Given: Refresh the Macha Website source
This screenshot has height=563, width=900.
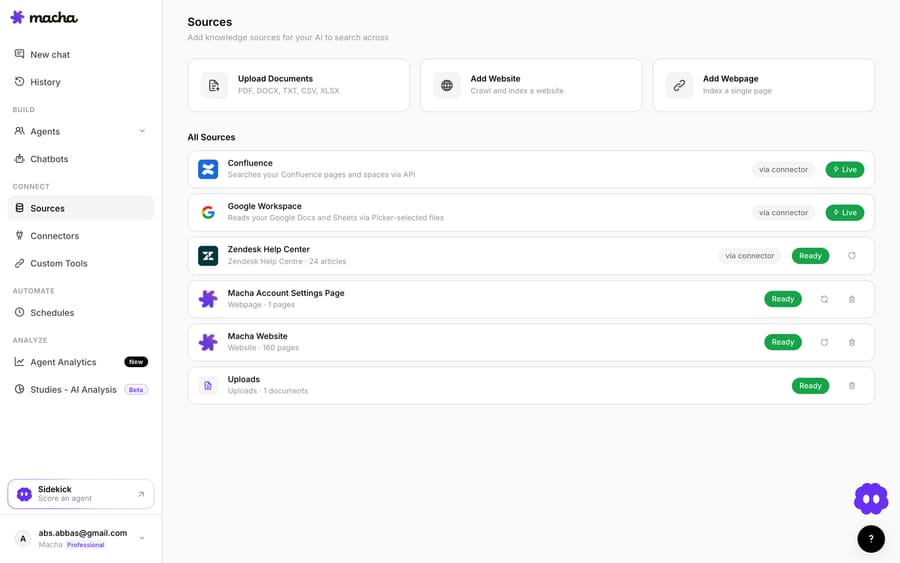Looking at the screenshot, I should pos(824,342).
